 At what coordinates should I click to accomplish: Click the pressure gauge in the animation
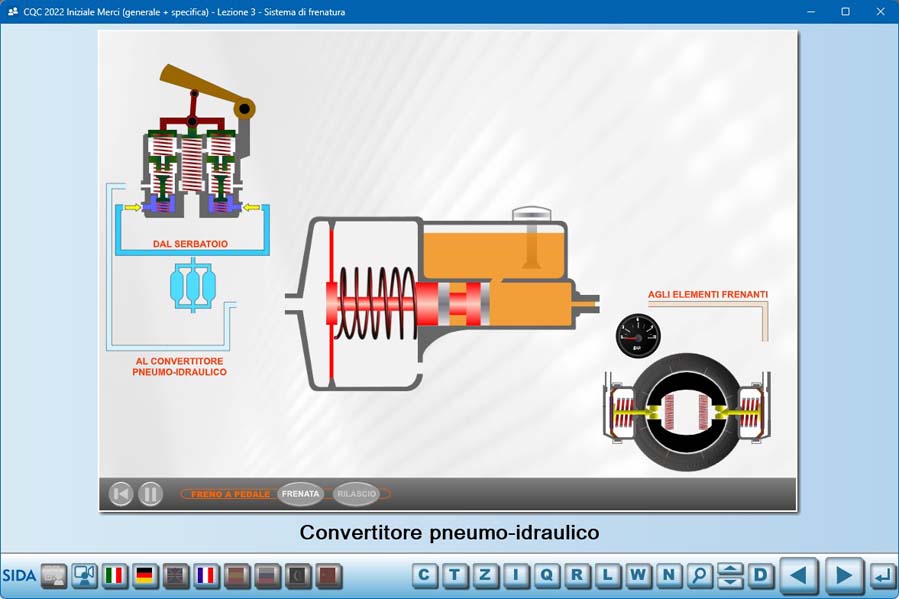pyautogui.click(x=638, y=336)
